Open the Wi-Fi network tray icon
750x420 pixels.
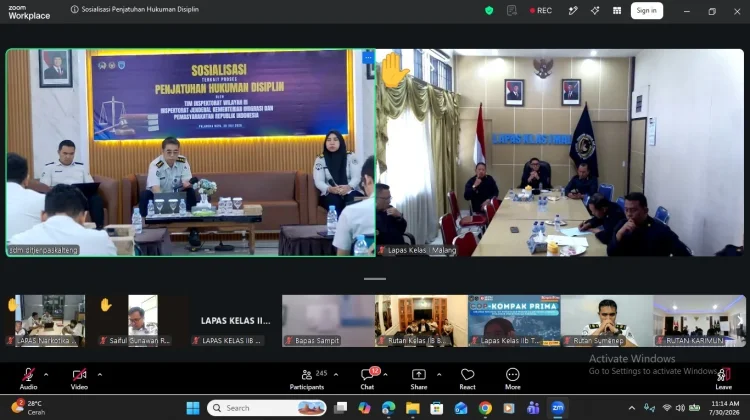tap(667, 408)
